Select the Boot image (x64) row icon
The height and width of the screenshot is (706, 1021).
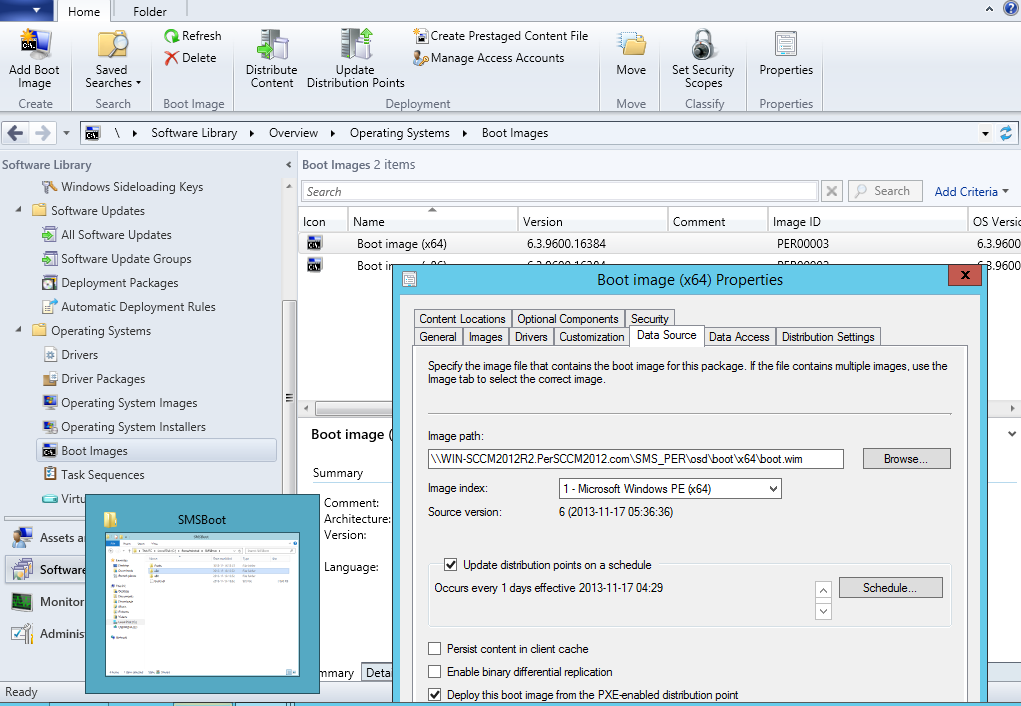pos(315,244)
